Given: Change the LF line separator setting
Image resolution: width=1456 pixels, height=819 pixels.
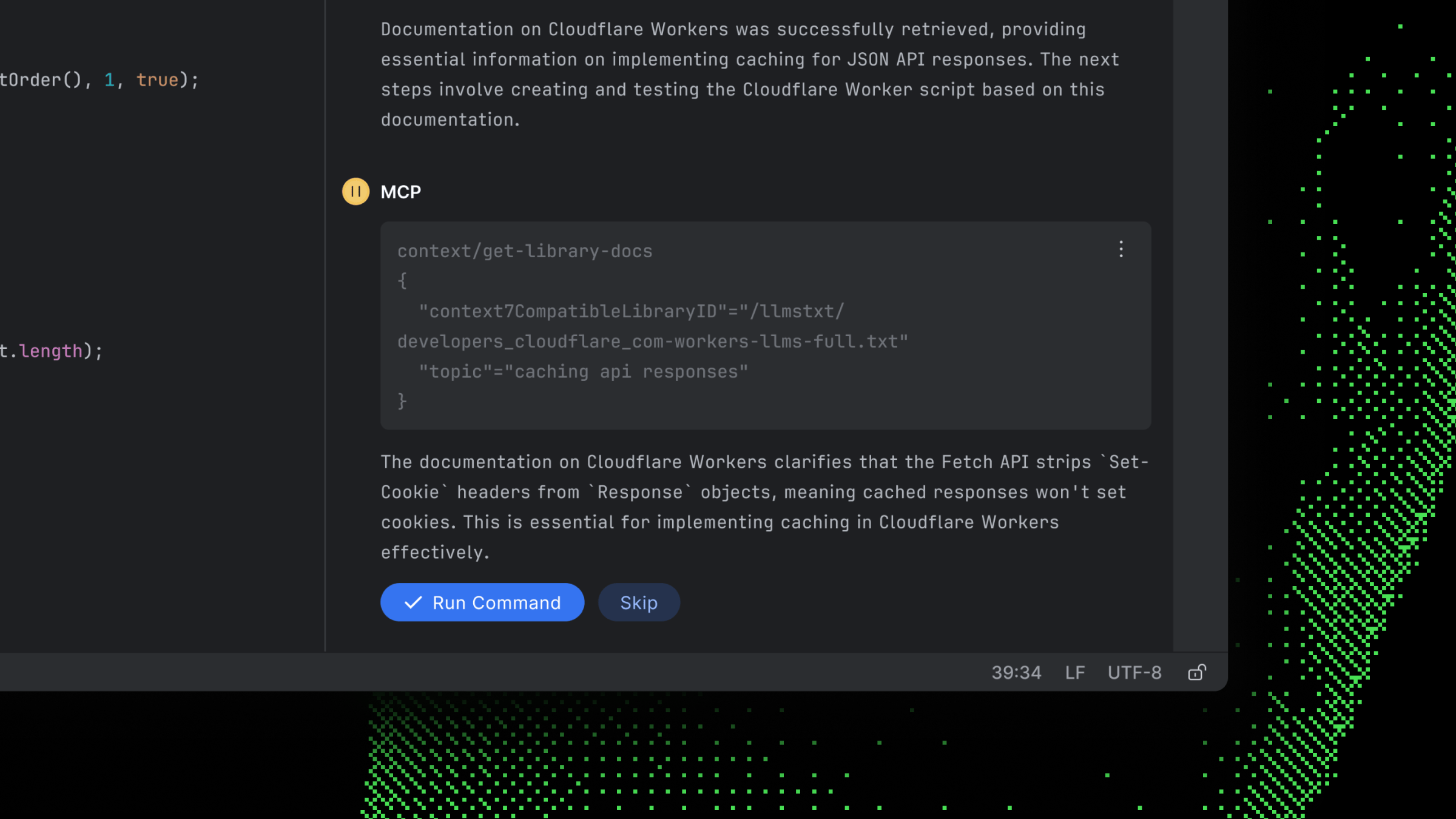Looking at the screenshot, I should (1074, 673).
